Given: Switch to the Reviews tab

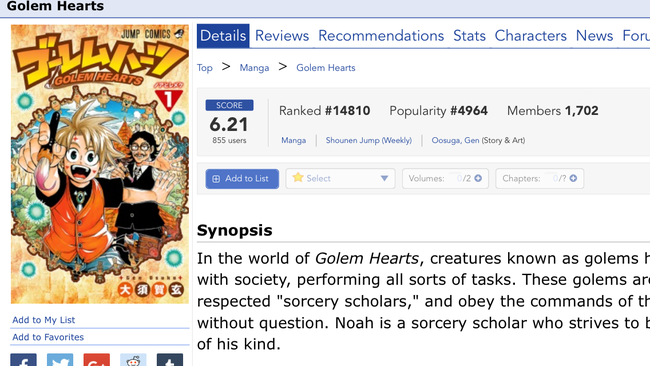Looking at the screenshot, I should click(282, 36).
